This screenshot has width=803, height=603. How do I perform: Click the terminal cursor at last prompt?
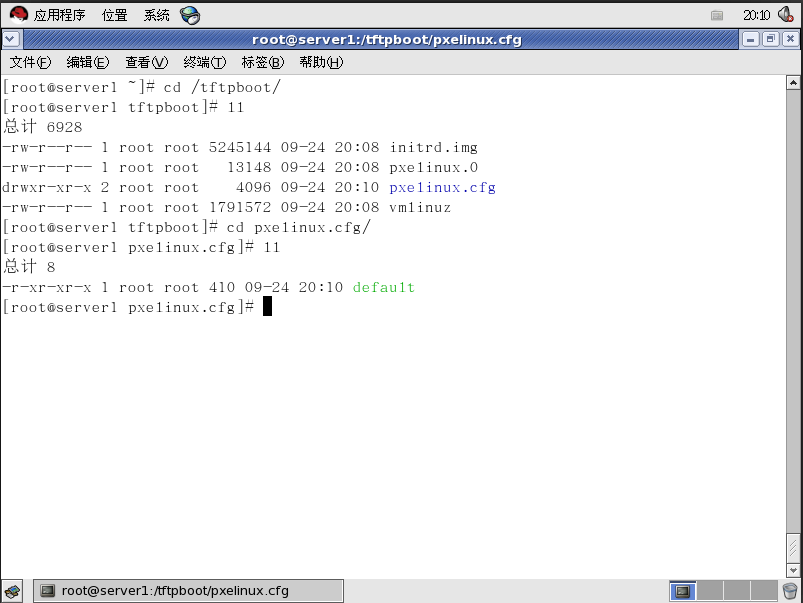pos(267,307)
